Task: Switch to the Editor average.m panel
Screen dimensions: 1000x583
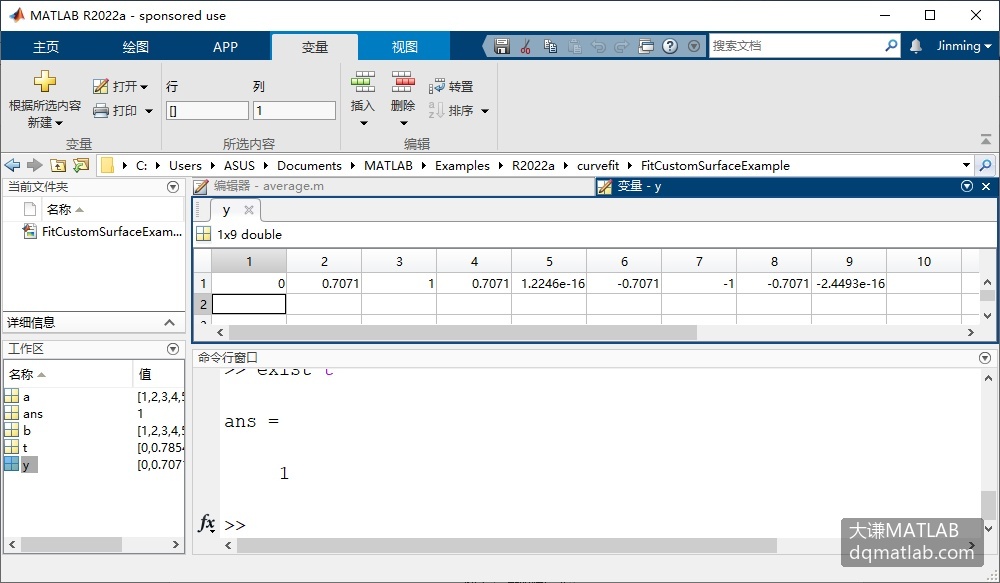Action: pos(393,186)
